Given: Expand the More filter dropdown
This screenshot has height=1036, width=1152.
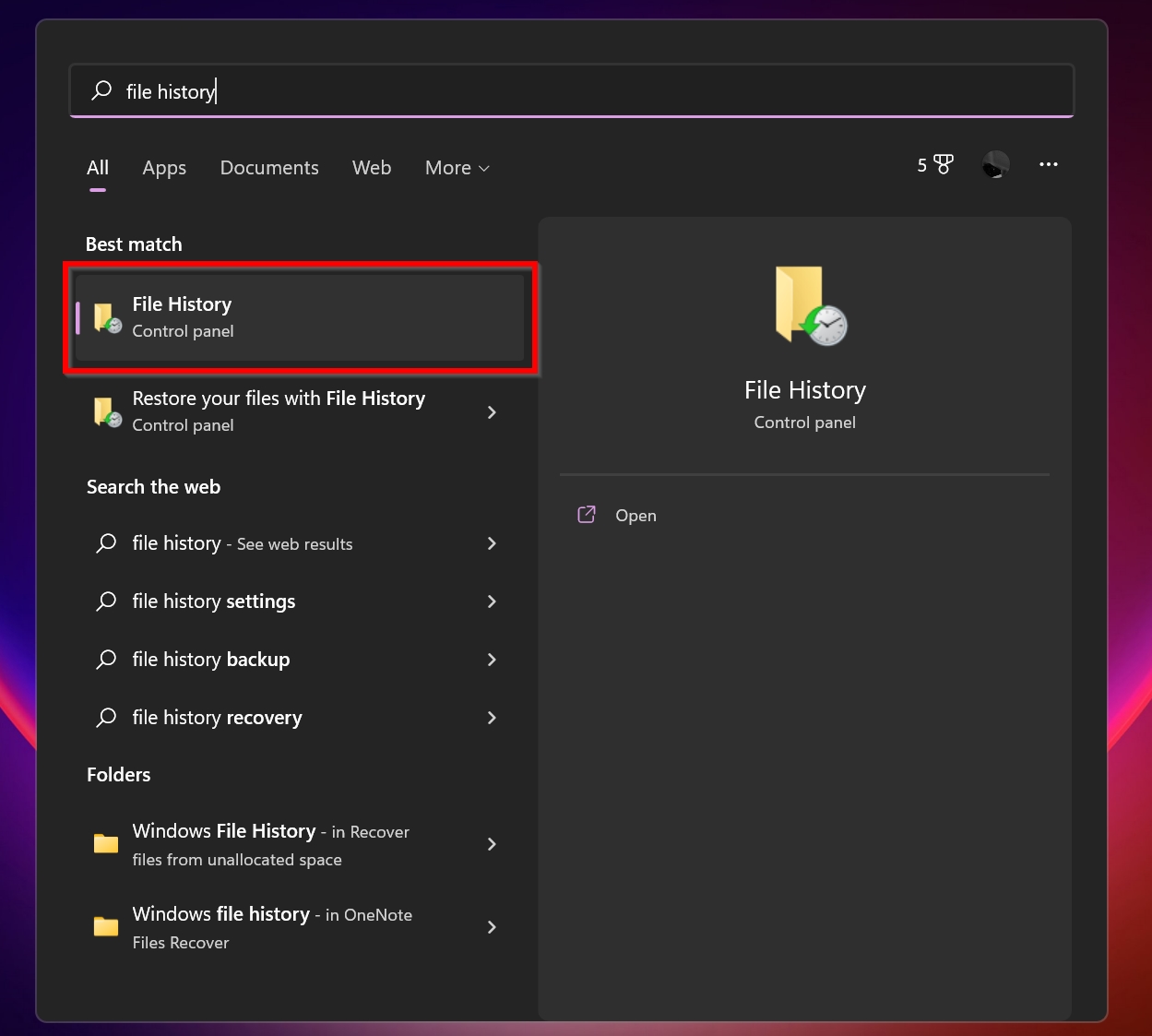Looking at the screenshot, I should pos(457,168).
